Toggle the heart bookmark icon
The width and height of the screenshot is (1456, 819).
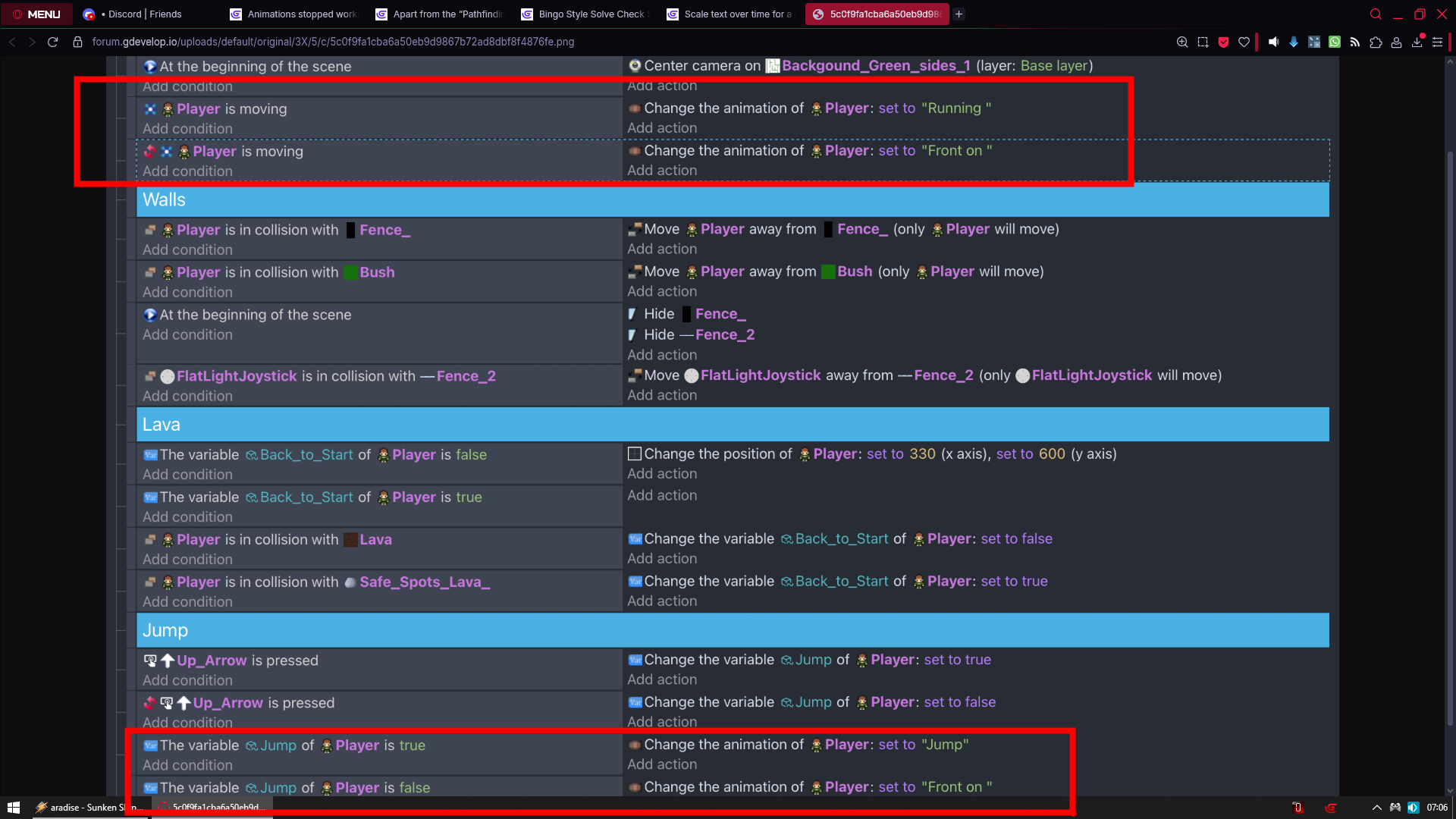1244,42
